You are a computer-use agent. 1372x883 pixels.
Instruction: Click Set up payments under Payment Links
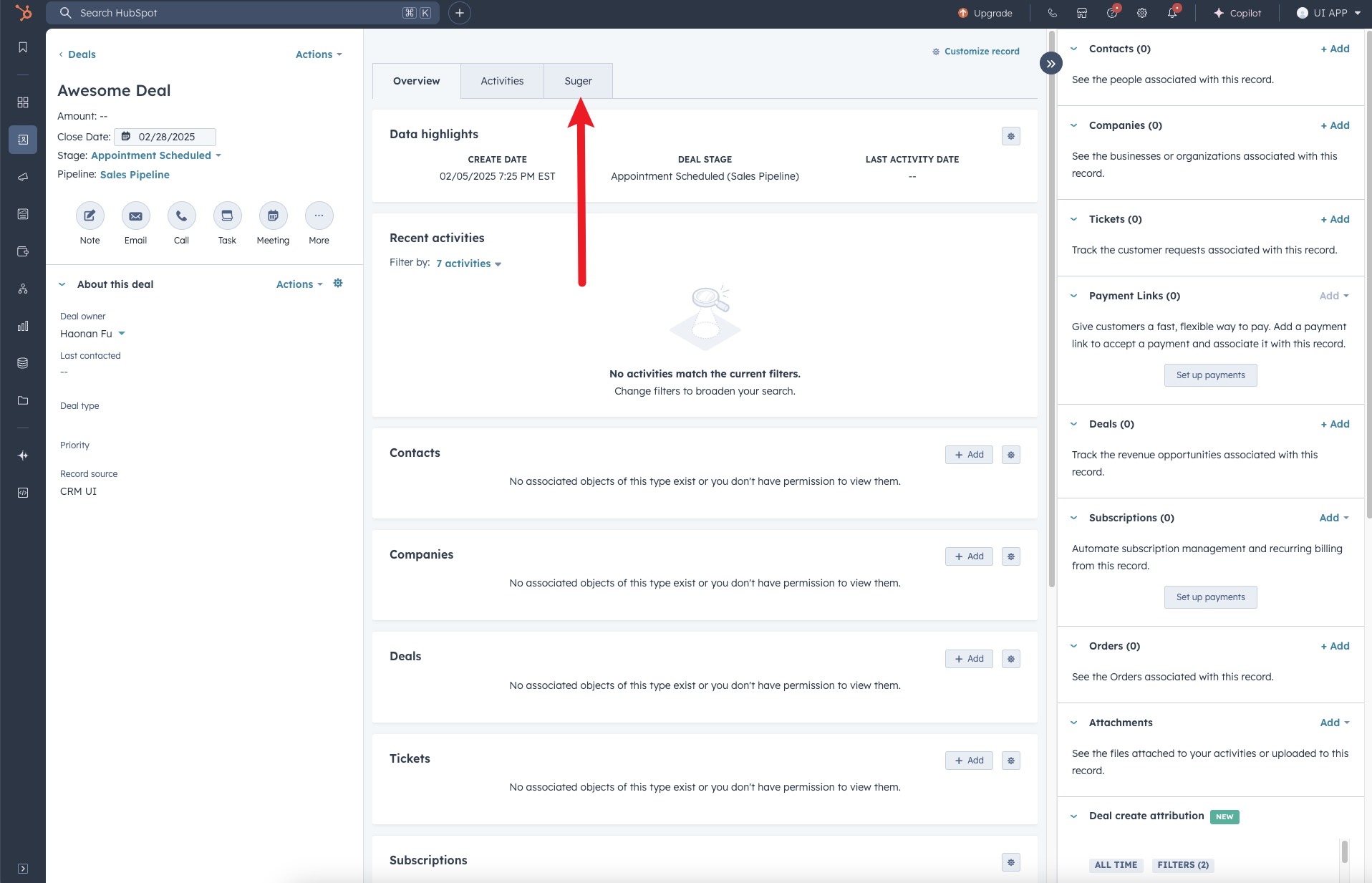[1210, 375]
